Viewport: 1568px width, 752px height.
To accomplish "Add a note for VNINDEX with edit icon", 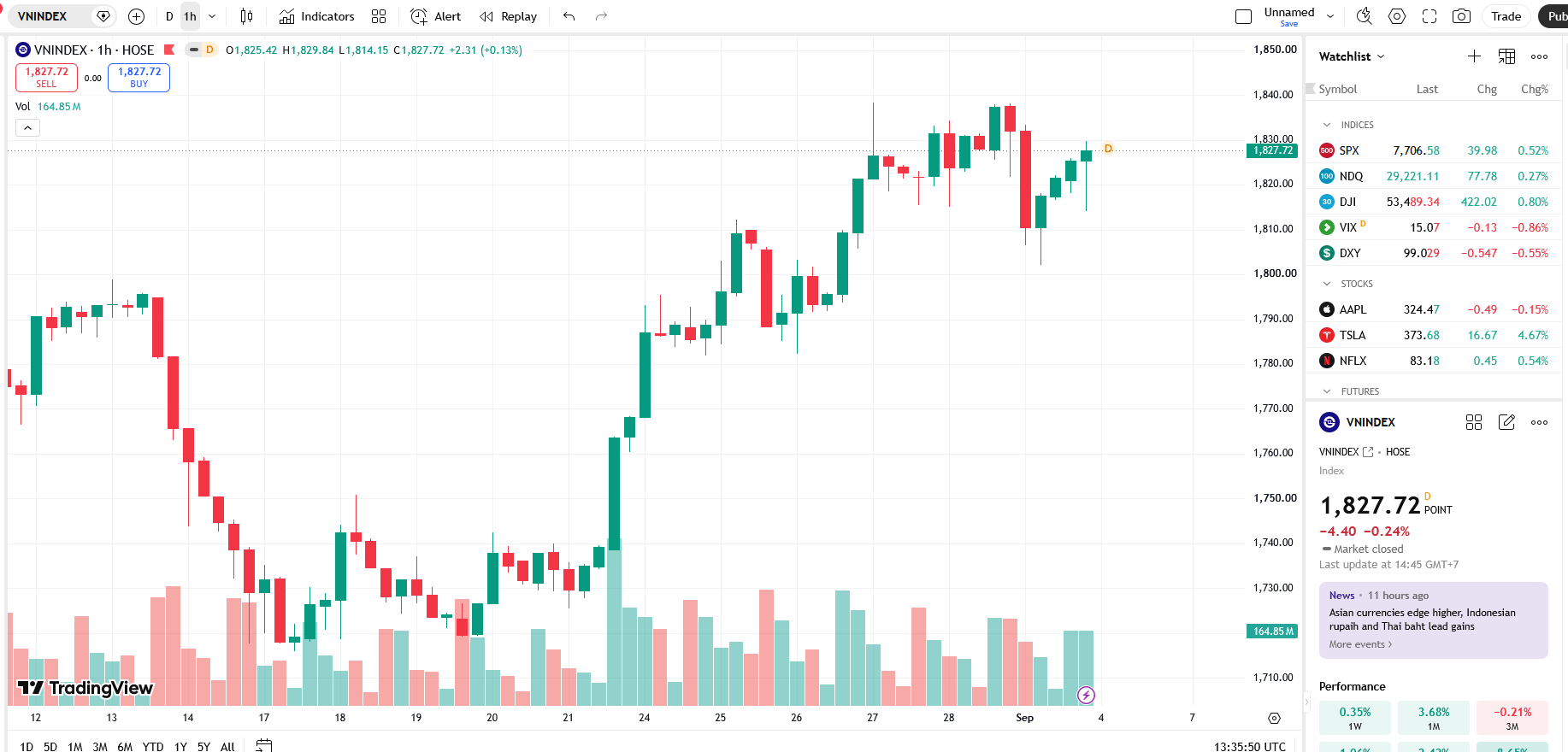I will coord(1506,422).
